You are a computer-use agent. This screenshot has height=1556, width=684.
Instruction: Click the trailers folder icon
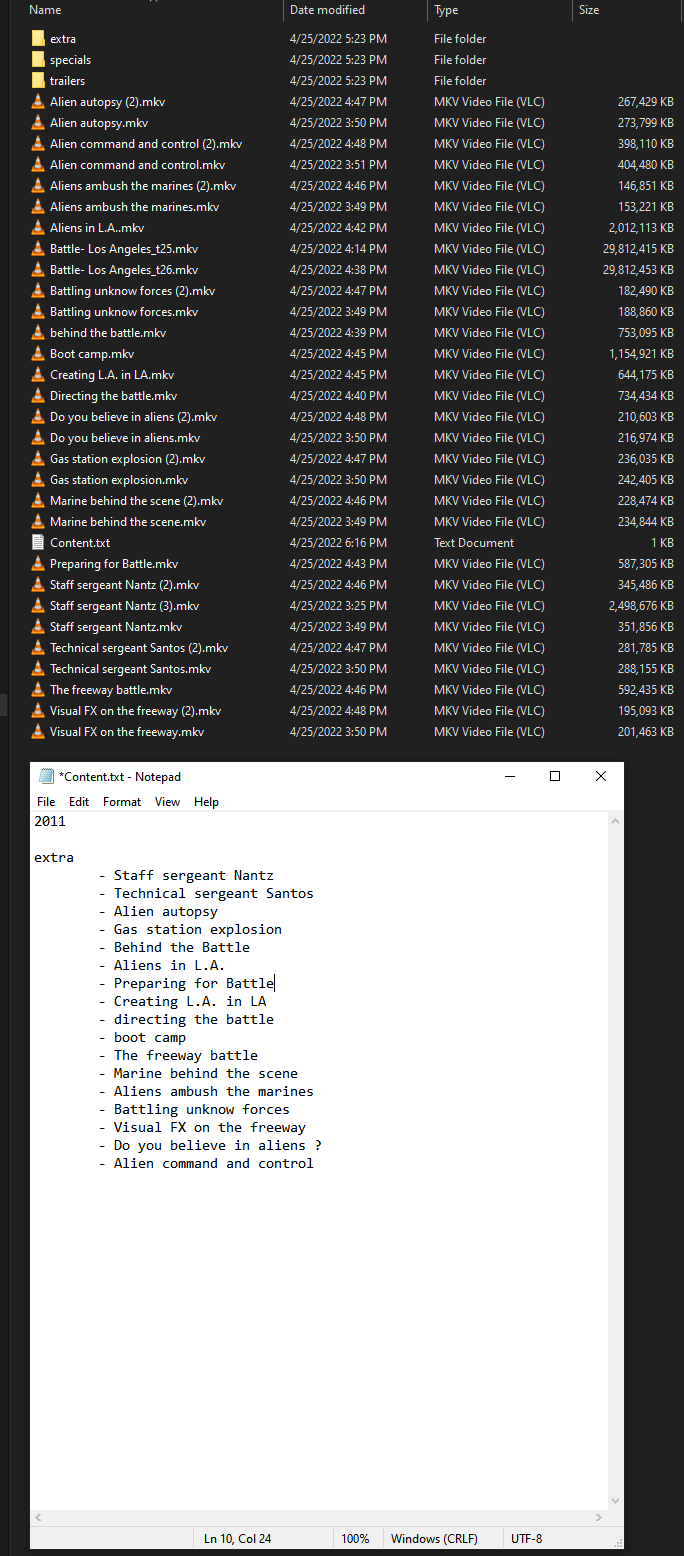(38, 81)
